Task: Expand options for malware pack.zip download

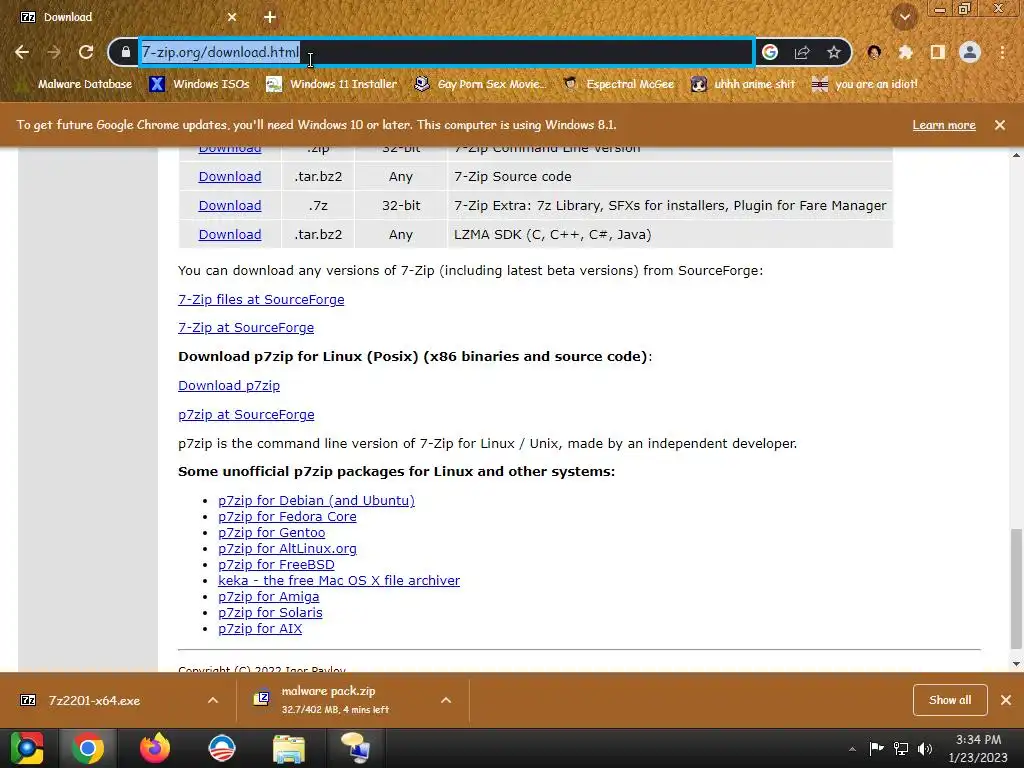Action: (x=446, y=700)
